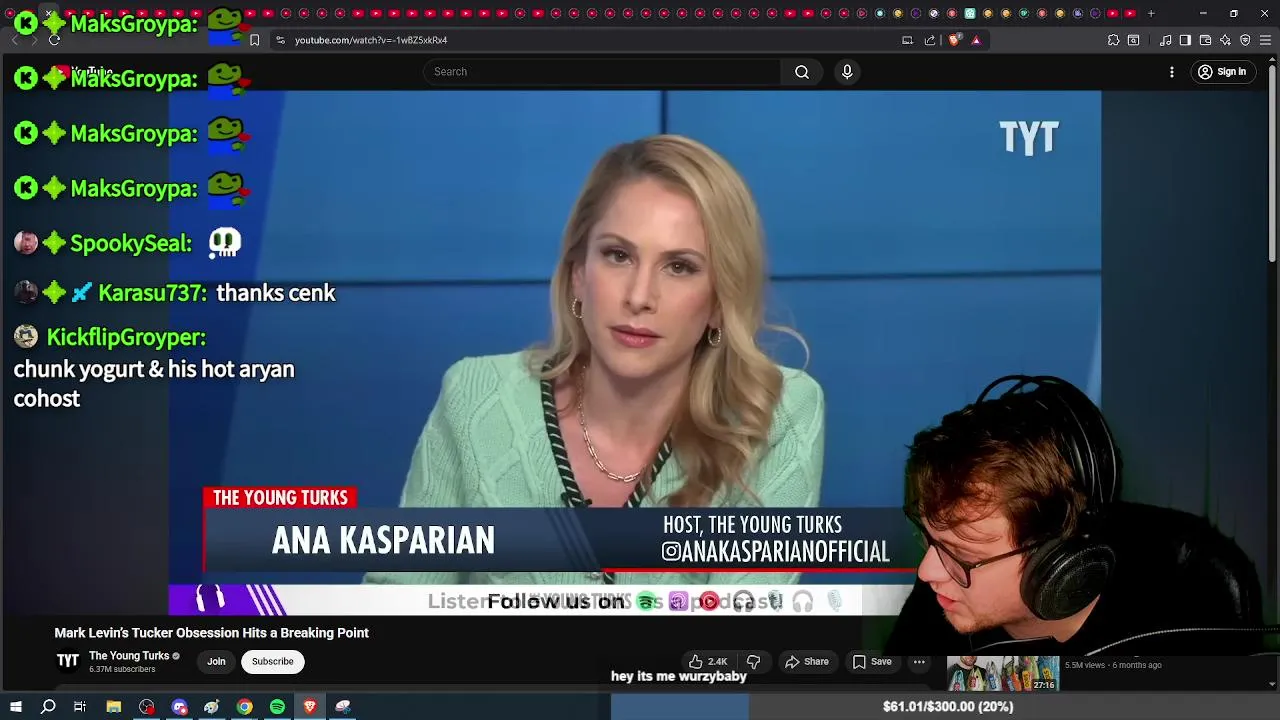Click the address bar URL youtube.com/watch
Image resolution: width=1280 pixels, height=720 pixels.
coord(371,40)
